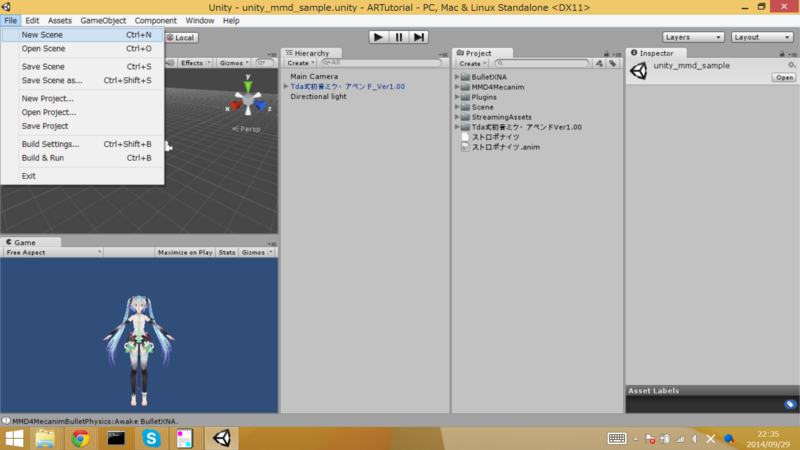Open the Layers dropdown

(x=693, y=37)
